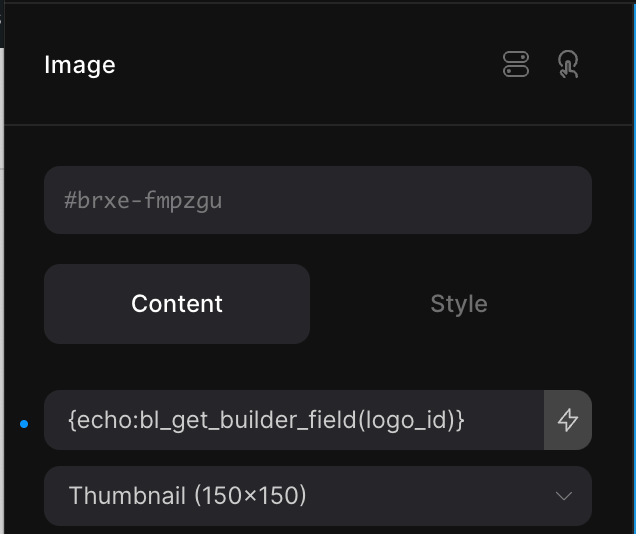The image size is (636, 534).
Task: Expand the Thumbnail (150×150) size dropdown
Action: 318,495
